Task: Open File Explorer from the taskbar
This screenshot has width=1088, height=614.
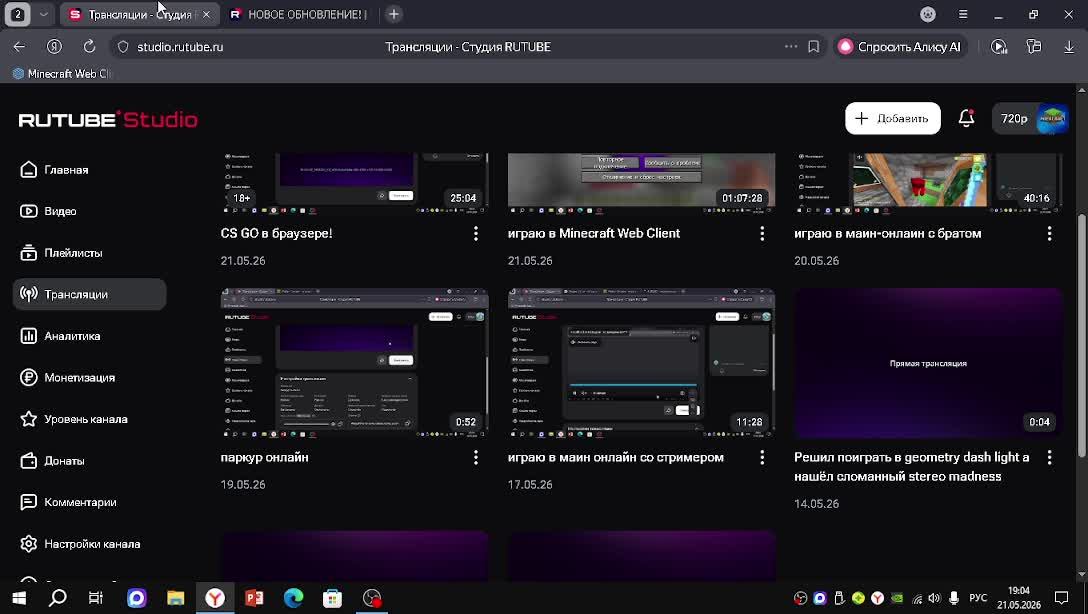Action: pyautogui.click(x=176, y=597)
